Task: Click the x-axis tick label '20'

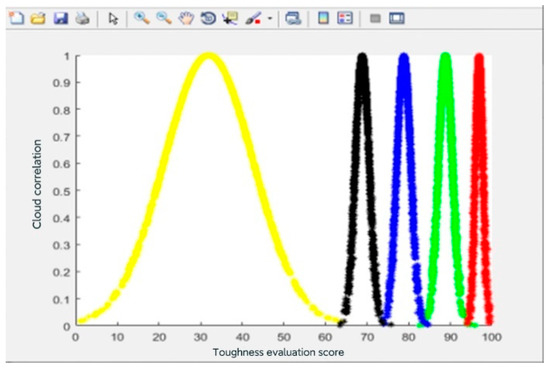Action: click(159, 337)
